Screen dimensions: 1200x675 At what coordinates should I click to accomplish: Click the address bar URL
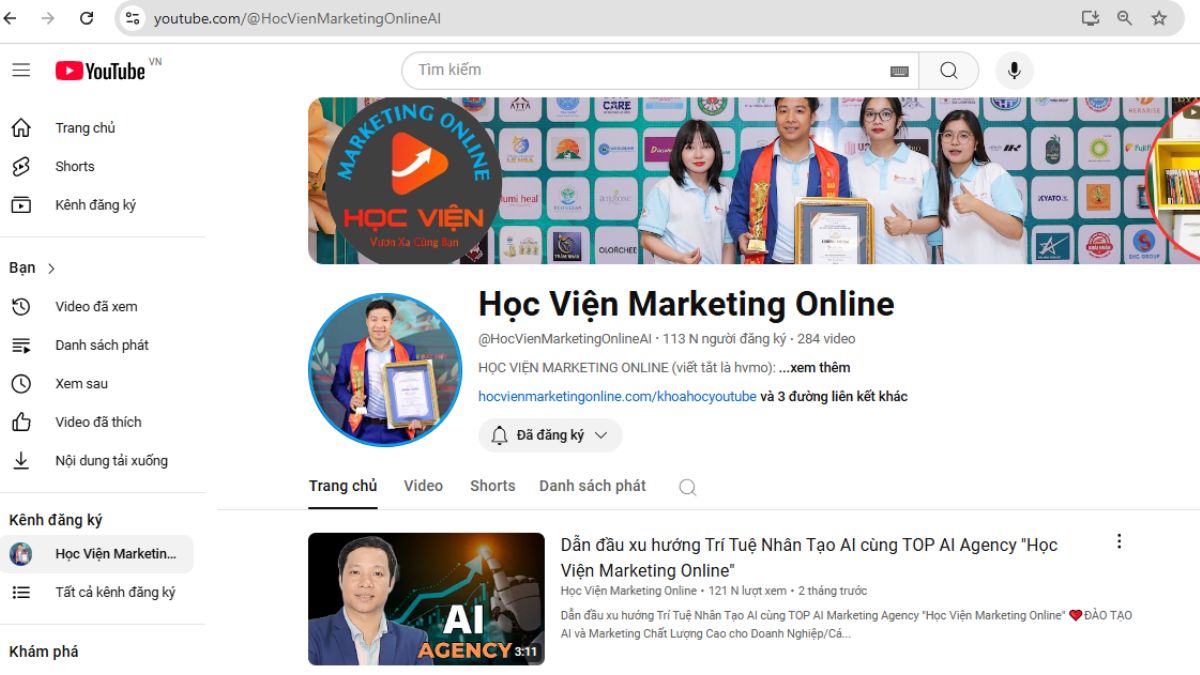click(297, 18)
